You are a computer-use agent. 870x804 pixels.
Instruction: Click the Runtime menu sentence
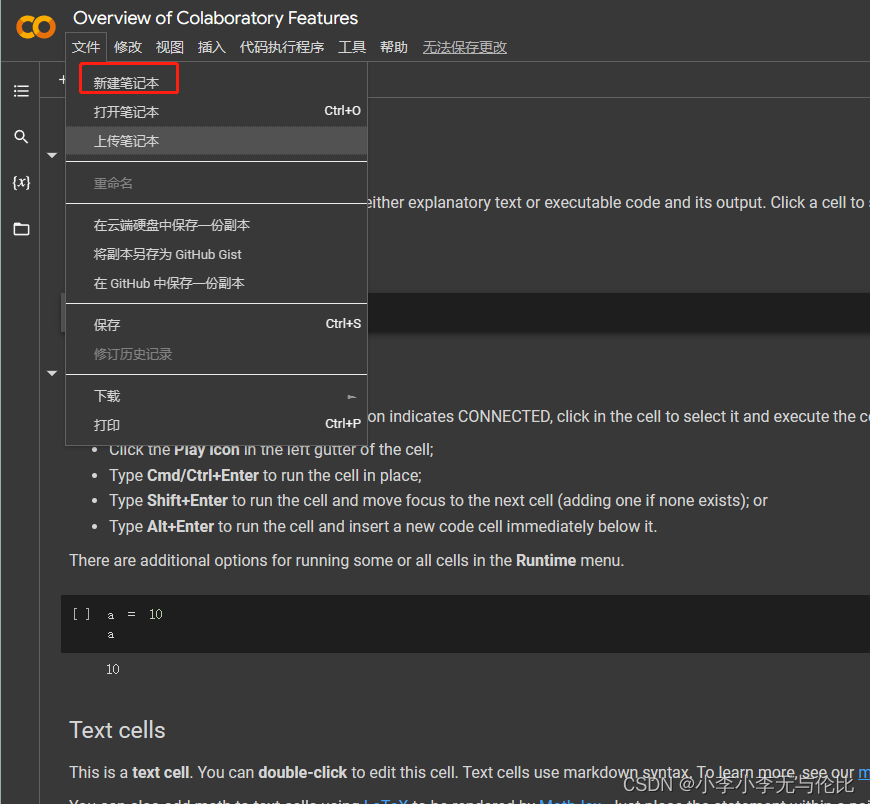347,560
